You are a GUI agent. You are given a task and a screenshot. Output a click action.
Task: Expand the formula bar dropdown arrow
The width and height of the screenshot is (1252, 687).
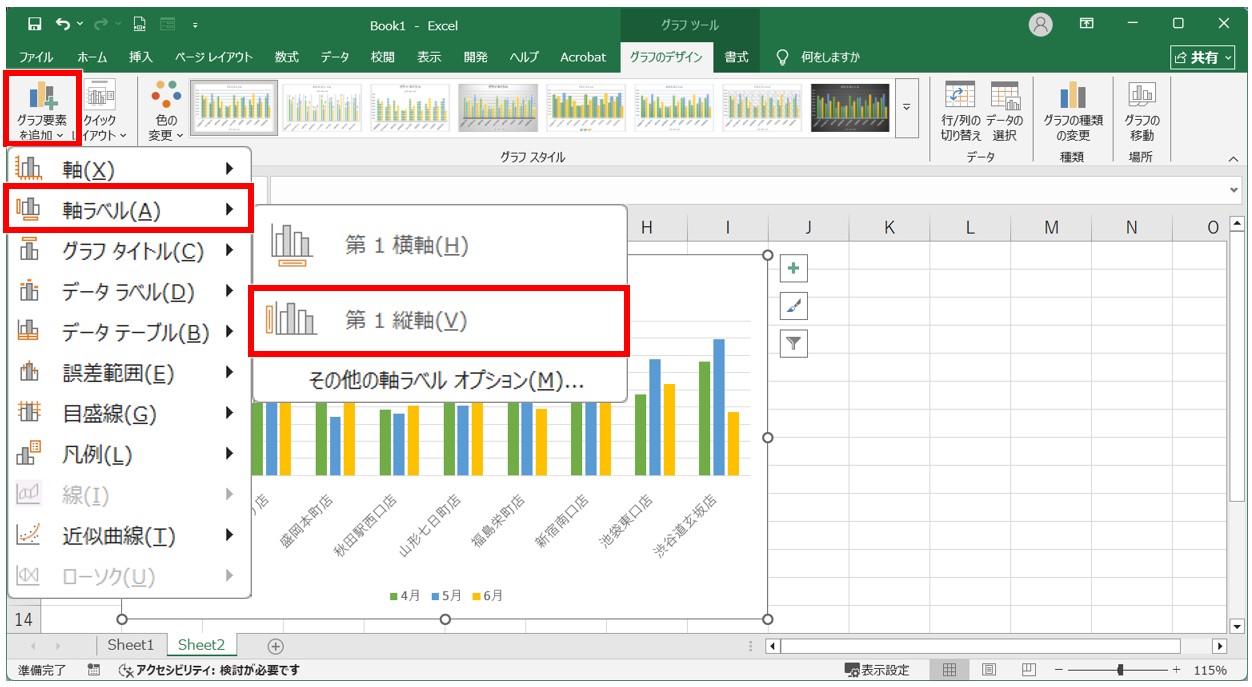(1233, 191)
